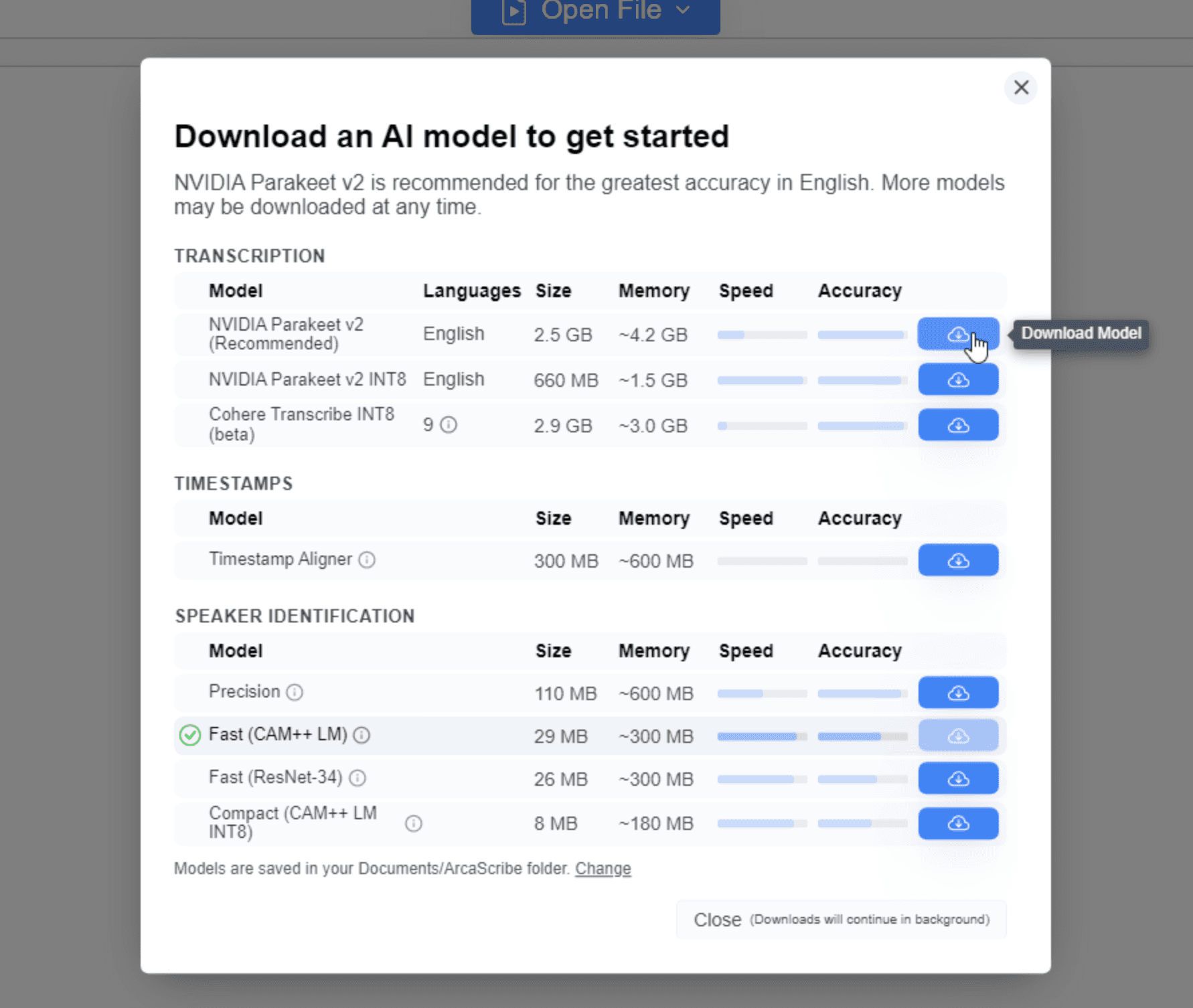Image resolution: width=1193 pixels, height=1008 pixels.
Task: Select Cohere Transcribe INT8 (beta) name
Action: click(301, 424)
